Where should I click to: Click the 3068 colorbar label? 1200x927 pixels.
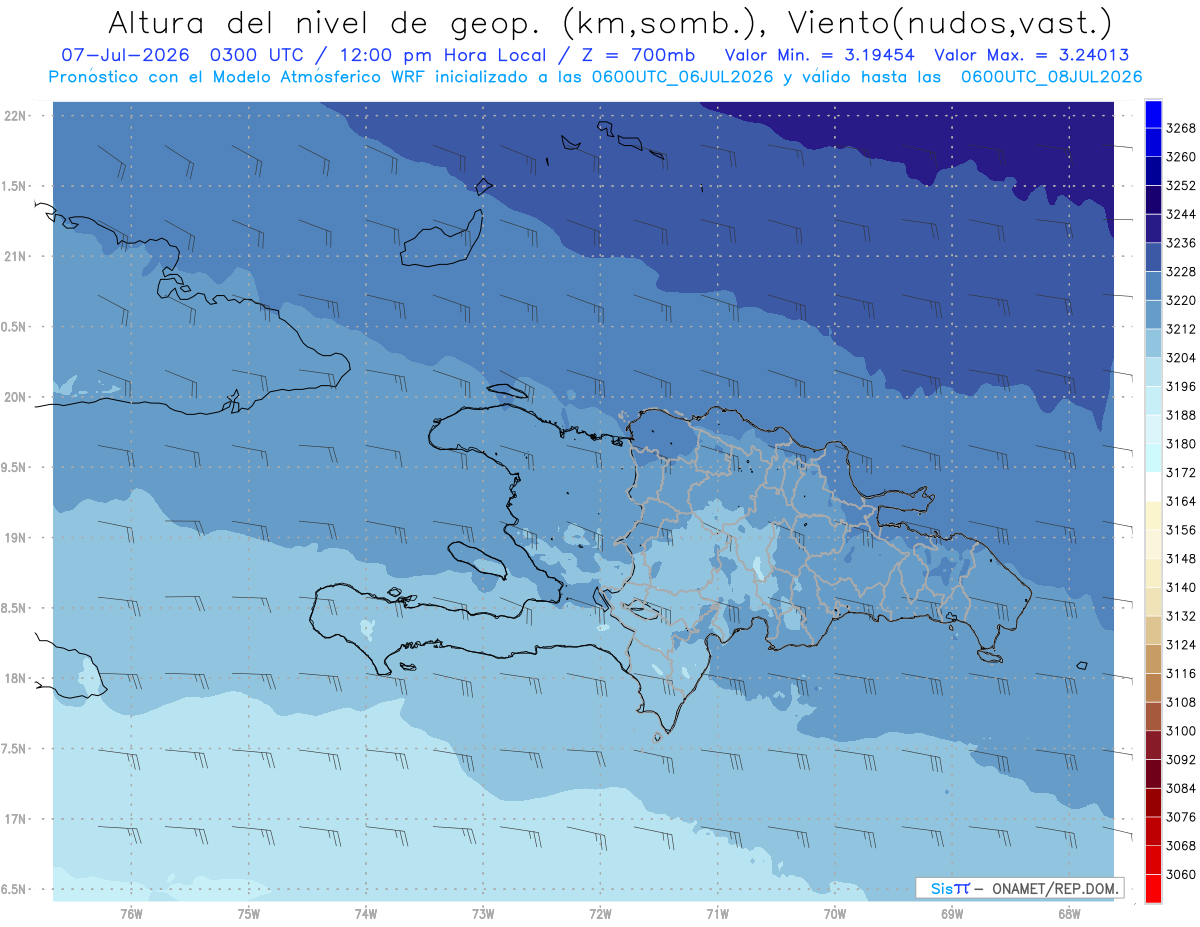[1181, 845]
